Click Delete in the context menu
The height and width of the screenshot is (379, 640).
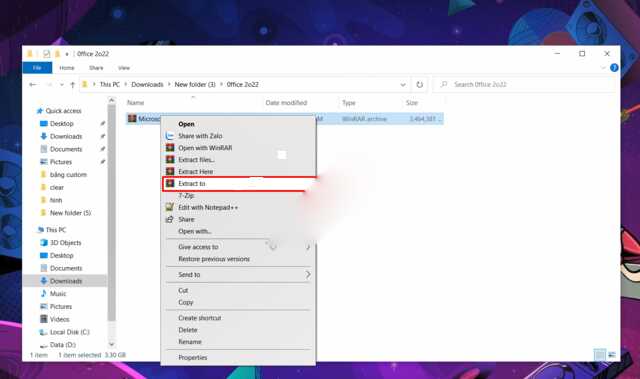pos(188,330)
